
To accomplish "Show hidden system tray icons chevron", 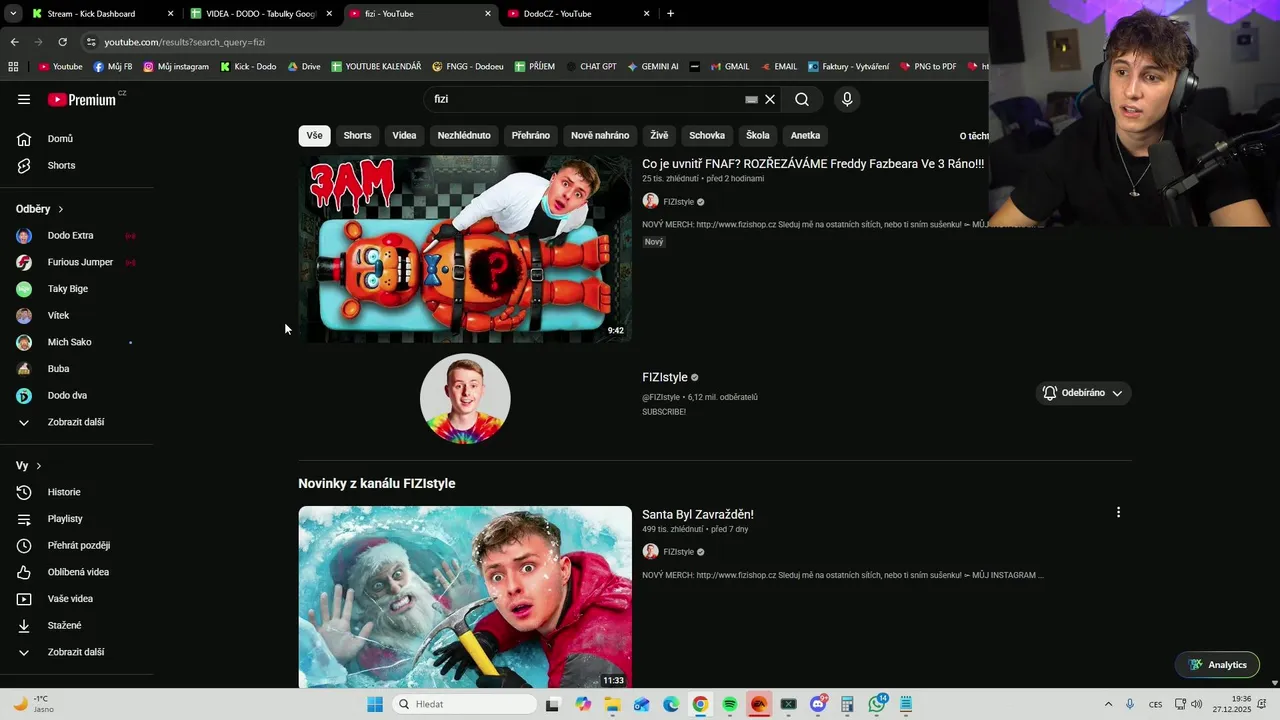I will tap(1107, 704).
